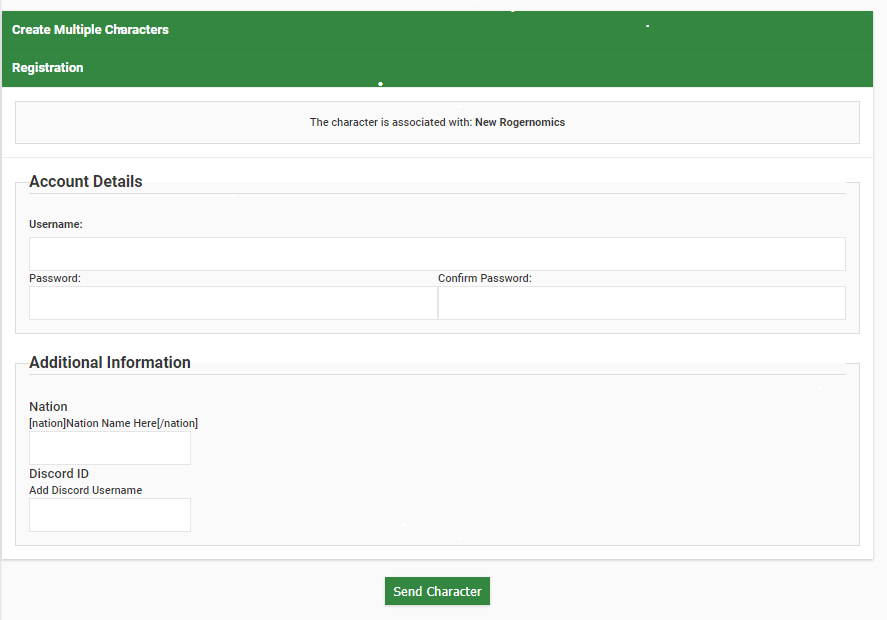The width and height of the screenshot is (887, 620).
Task: Click the Account Details section title
Action: pos(86,182)
